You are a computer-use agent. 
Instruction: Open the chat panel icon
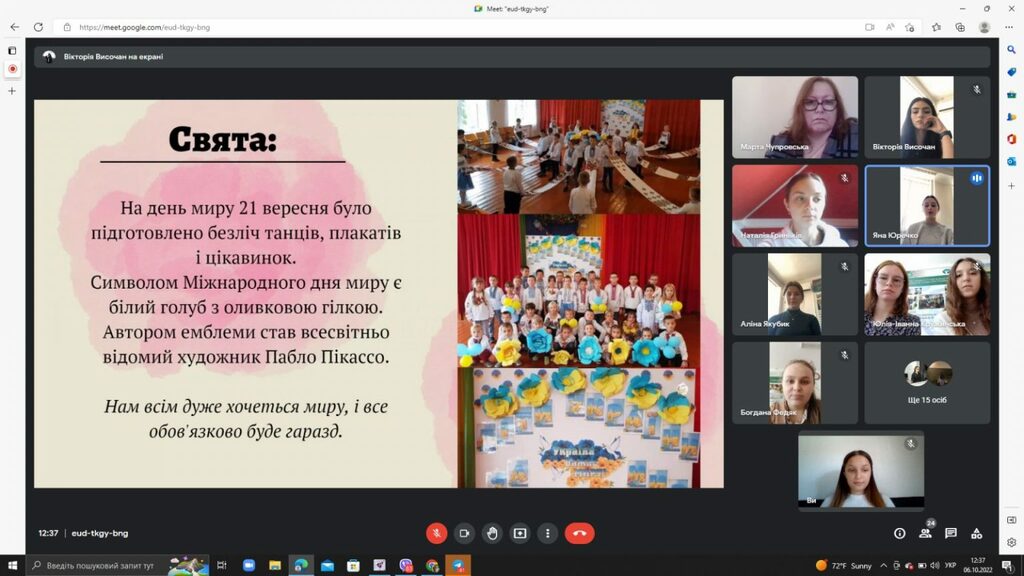click(951, 534)
